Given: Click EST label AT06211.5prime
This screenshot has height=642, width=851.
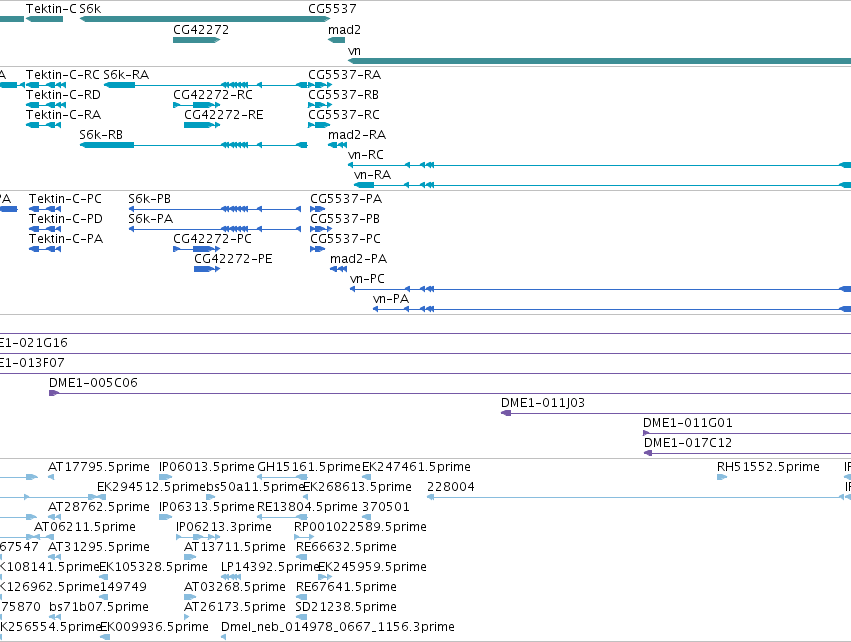Looking at the screenshot, I should 85,527.
